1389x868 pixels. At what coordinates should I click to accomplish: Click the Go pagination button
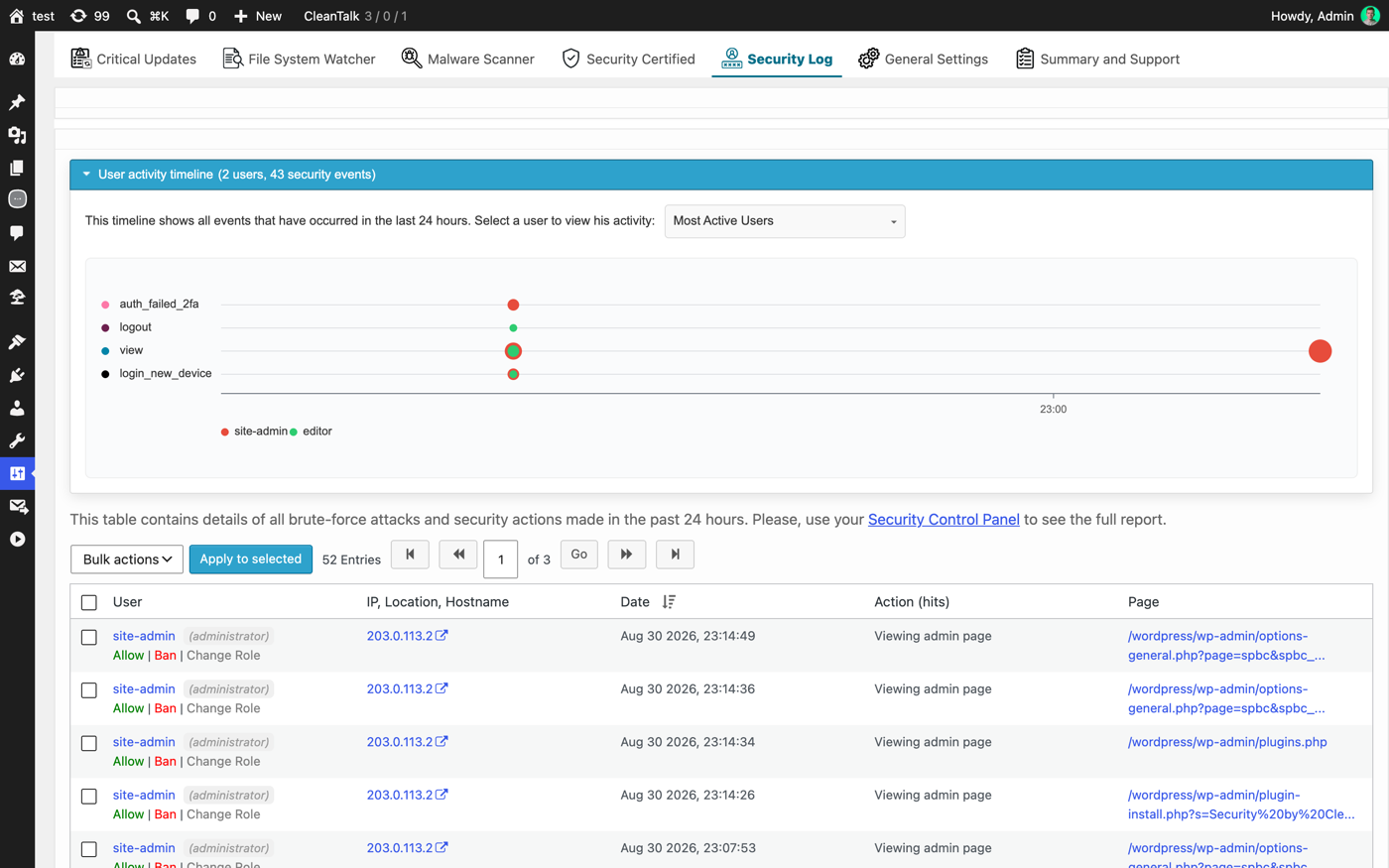coord(579,555)
